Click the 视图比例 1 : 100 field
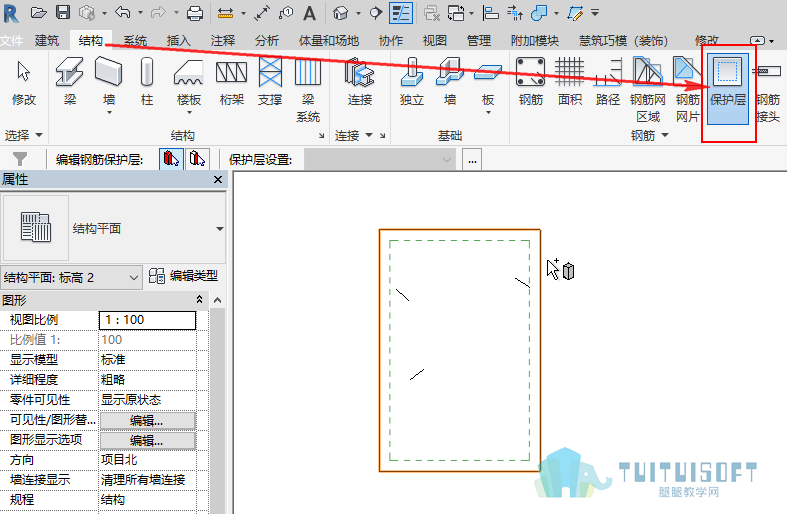The height and width of the screenshot is (514, 787). click(x=147, y=320)
